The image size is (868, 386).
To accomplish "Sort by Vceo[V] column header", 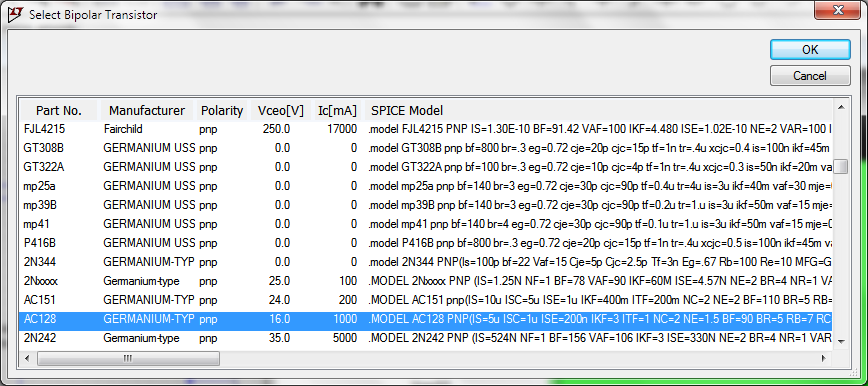I will click(x=281, y=110).
